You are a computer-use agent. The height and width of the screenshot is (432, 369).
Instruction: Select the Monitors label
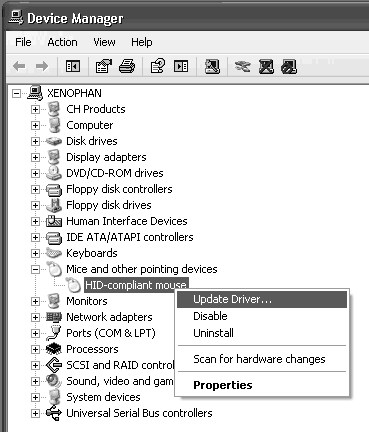[x=87, y=301]
